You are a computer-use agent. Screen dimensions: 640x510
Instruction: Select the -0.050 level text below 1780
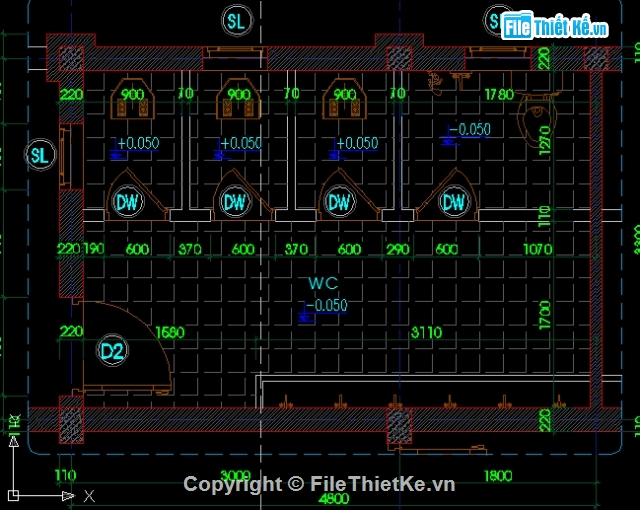point(470,130)
